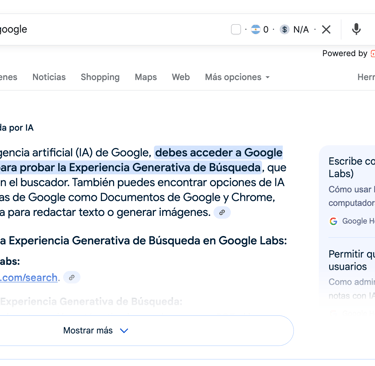Select the Web tab

(x=181, y=77)
